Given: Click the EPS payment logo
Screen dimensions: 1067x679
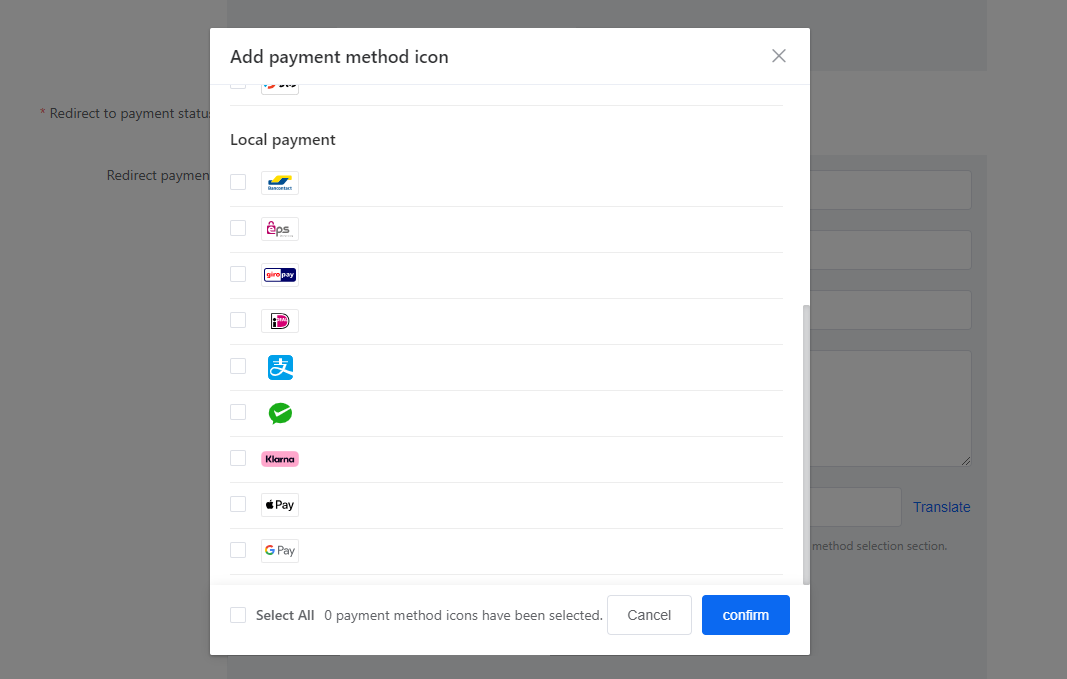Looking at the screenshot, I should click(x=279, y=229).
